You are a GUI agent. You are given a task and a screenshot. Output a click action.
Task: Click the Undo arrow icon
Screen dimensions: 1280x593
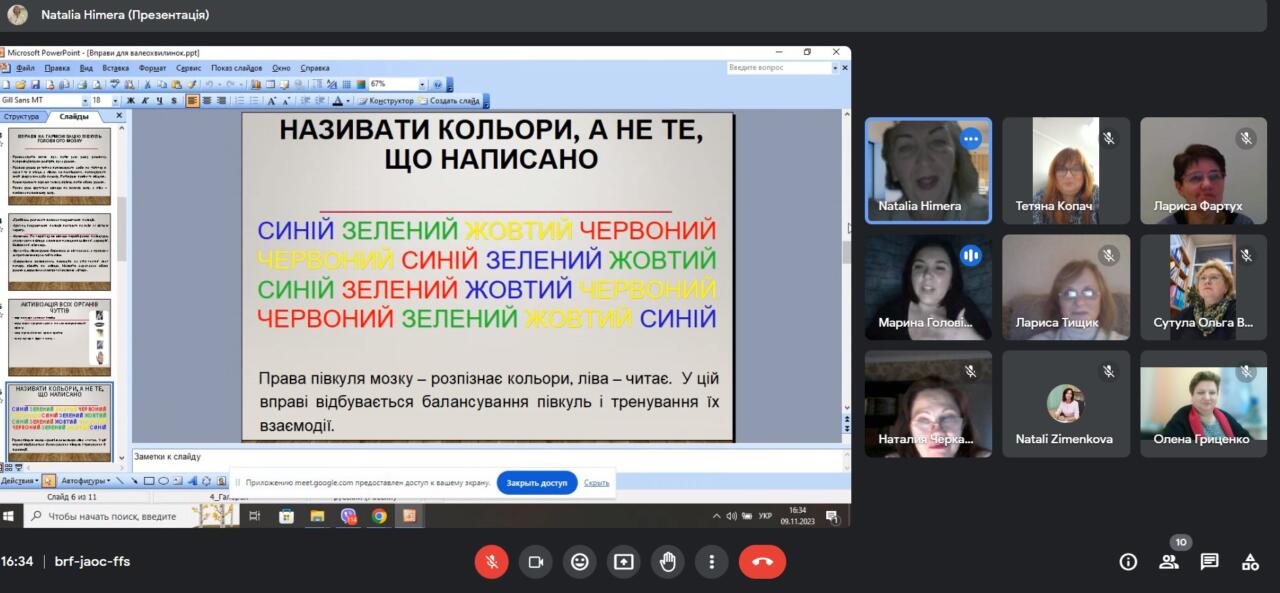209,85
